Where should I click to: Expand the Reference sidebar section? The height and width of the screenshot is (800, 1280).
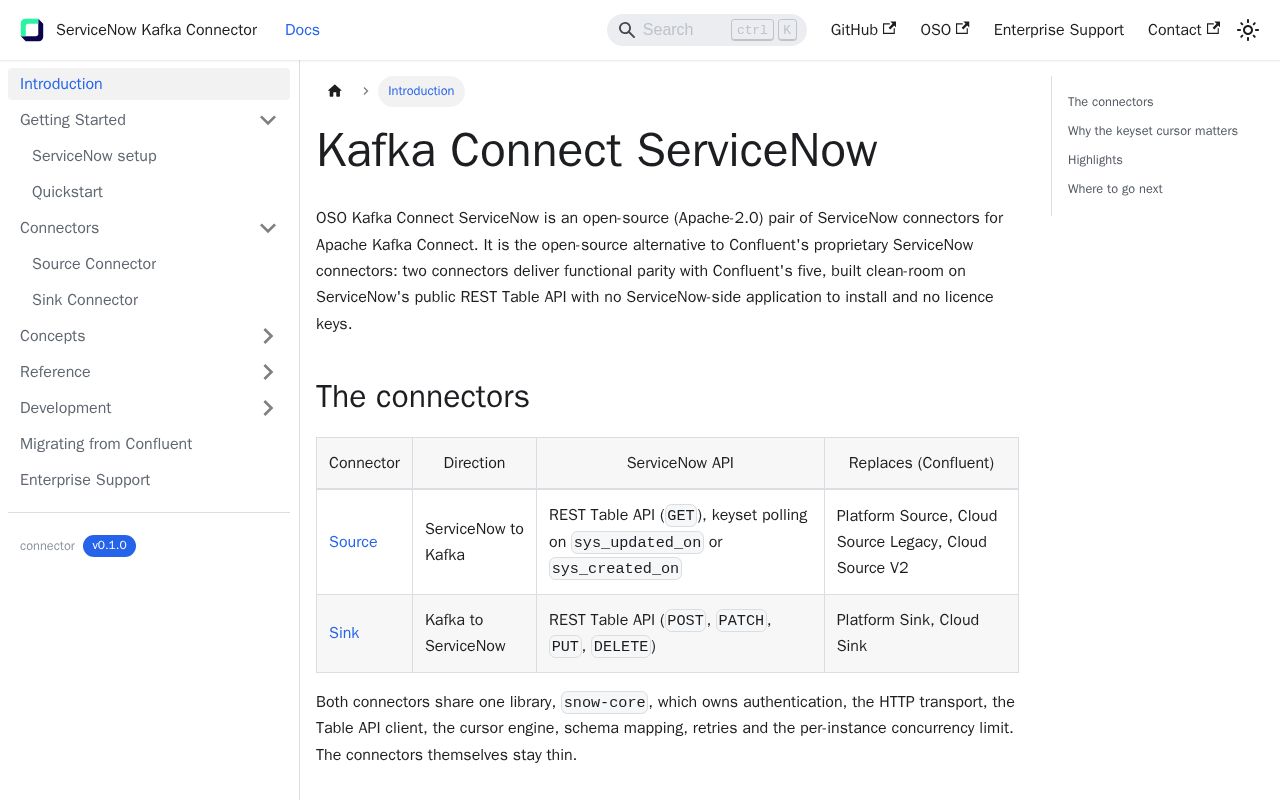268,372
